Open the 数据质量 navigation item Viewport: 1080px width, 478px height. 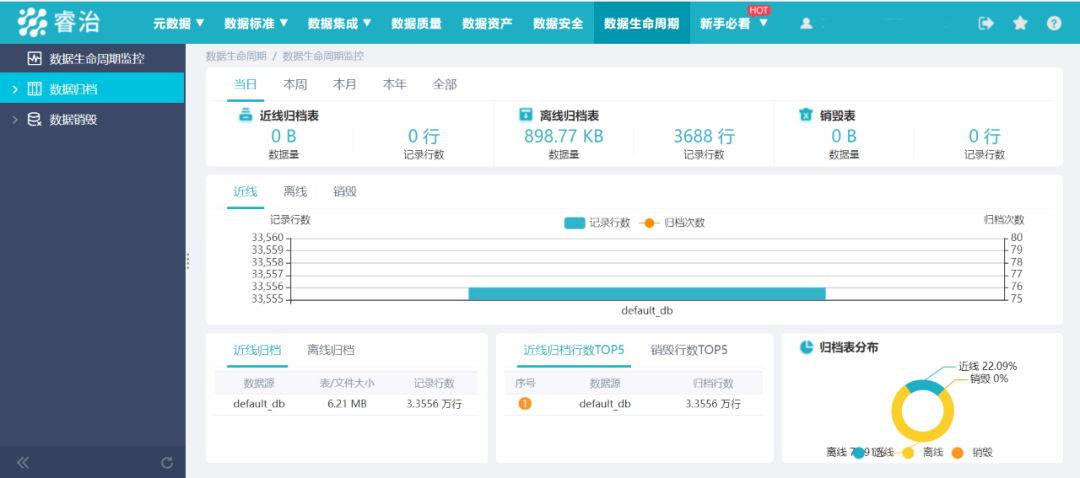(416, 23)
